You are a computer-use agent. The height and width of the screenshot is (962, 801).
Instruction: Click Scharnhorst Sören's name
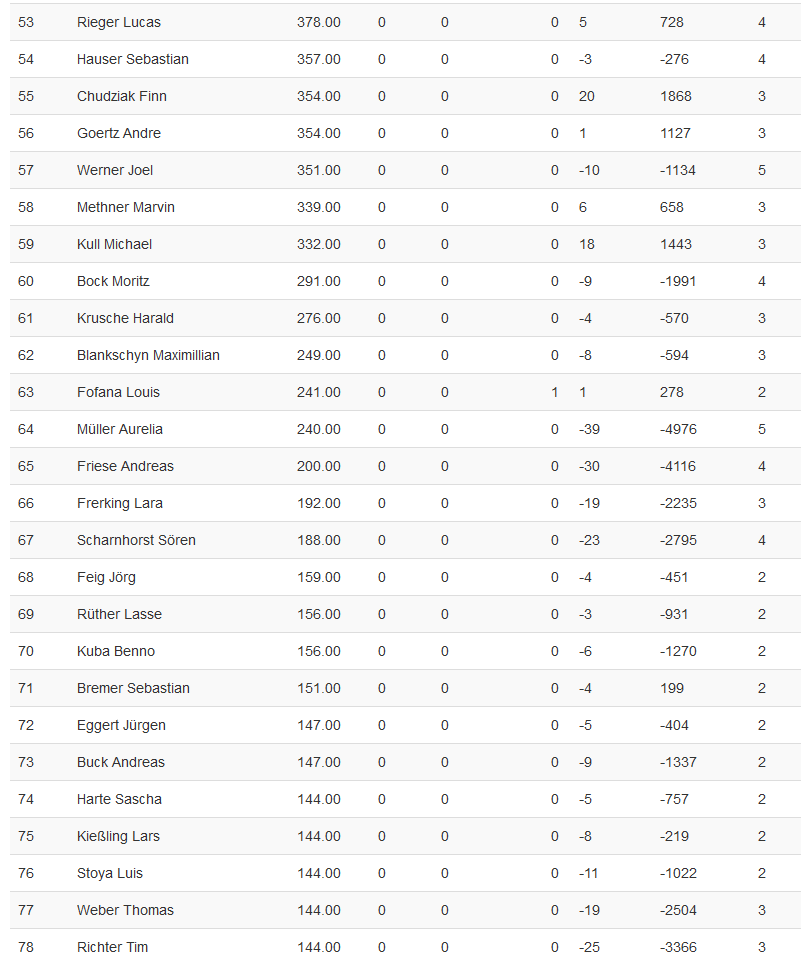(x=136, y=540)
